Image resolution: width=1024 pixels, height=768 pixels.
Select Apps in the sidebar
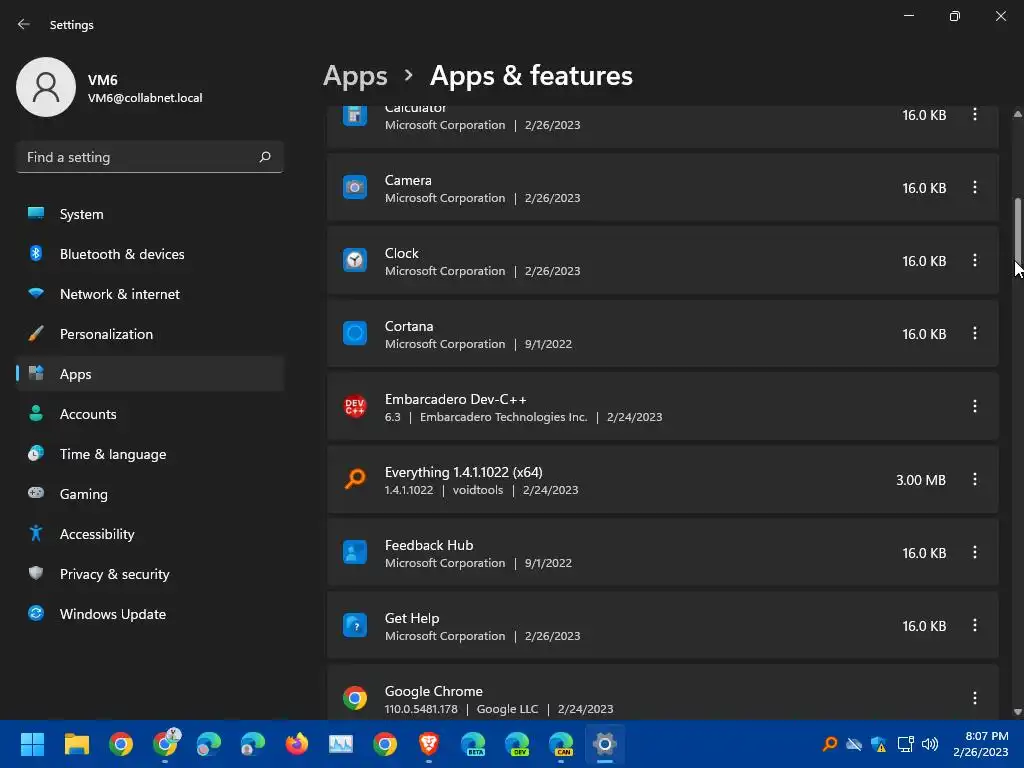150,374
